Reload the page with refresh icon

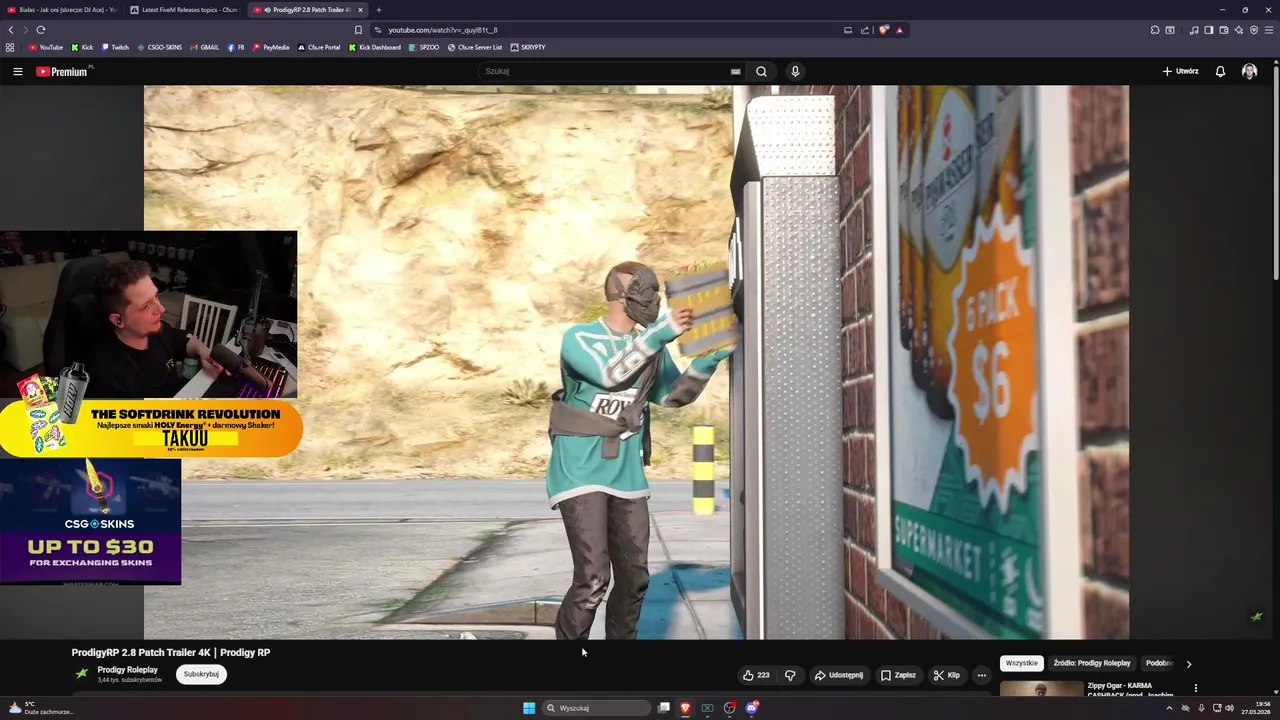40,30
